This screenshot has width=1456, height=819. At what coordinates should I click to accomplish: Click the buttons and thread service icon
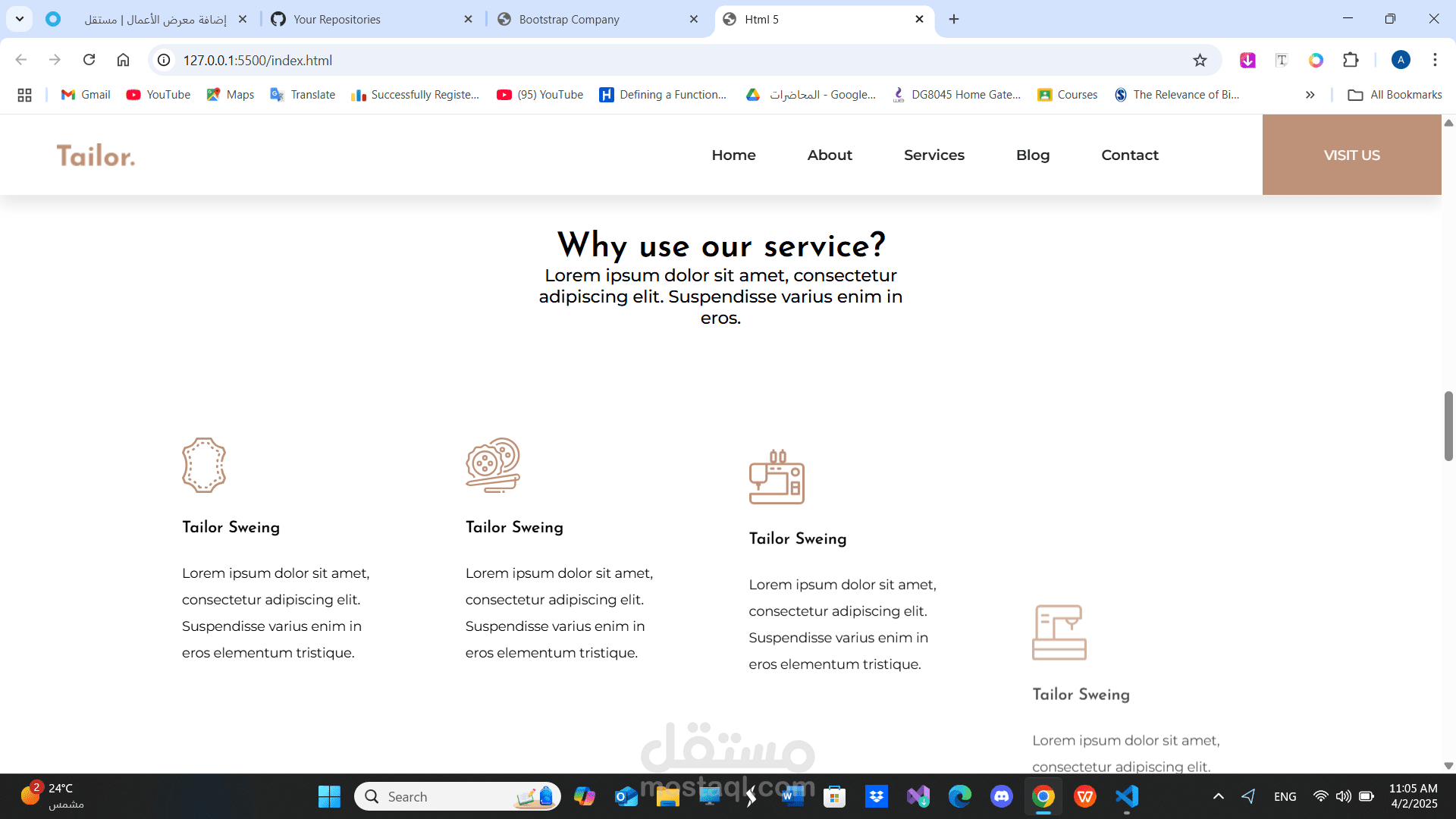coord(493,465)
